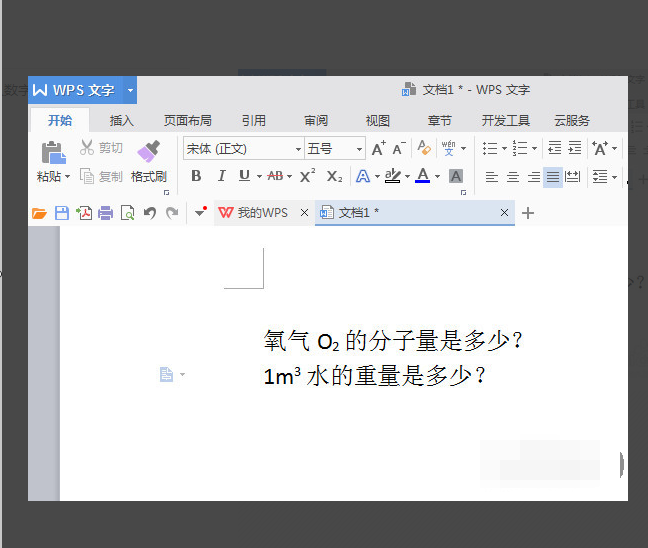The height and width of the screenshot is (548, 648).
Task: Click the Print icon in quick toolbar
Action: click(105, 213)
